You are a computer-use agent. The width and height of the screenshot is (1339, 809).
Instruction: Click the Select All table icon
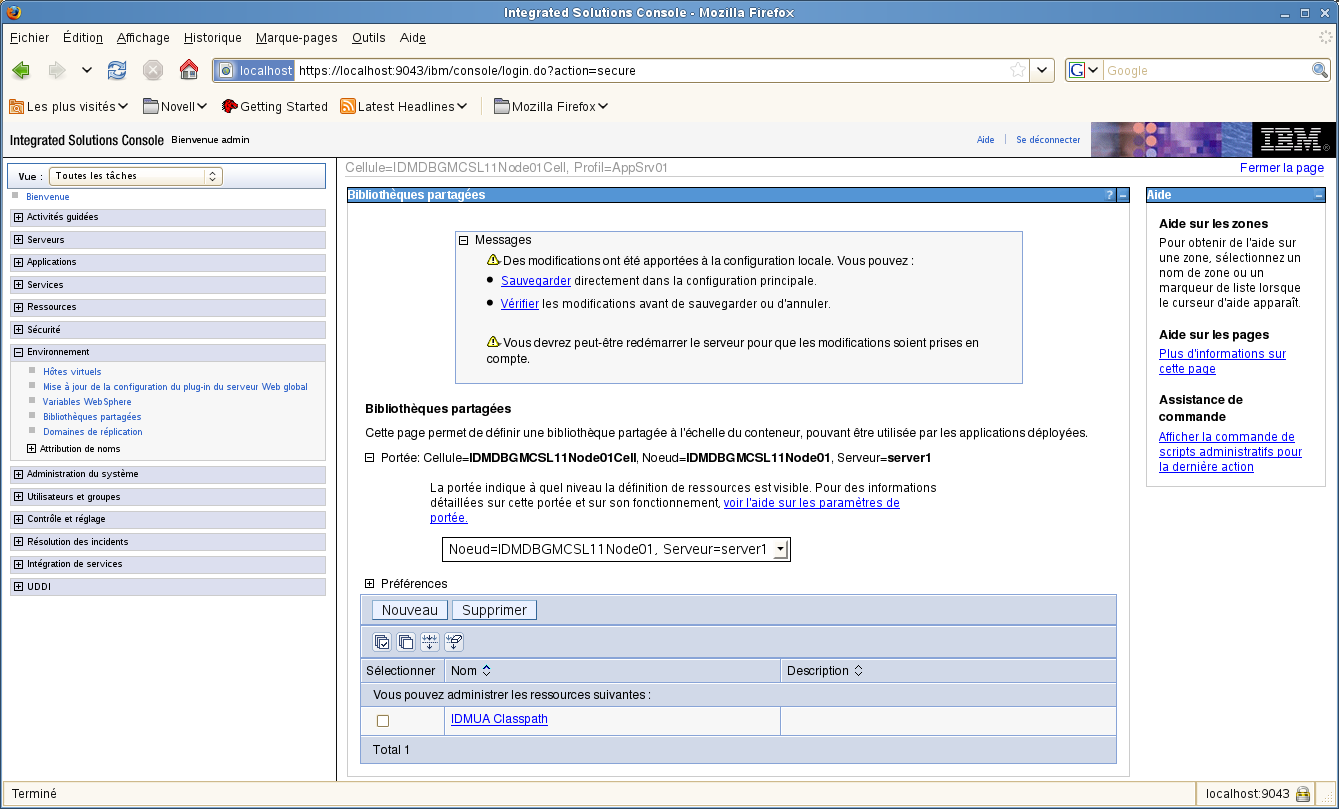[382, 642]
